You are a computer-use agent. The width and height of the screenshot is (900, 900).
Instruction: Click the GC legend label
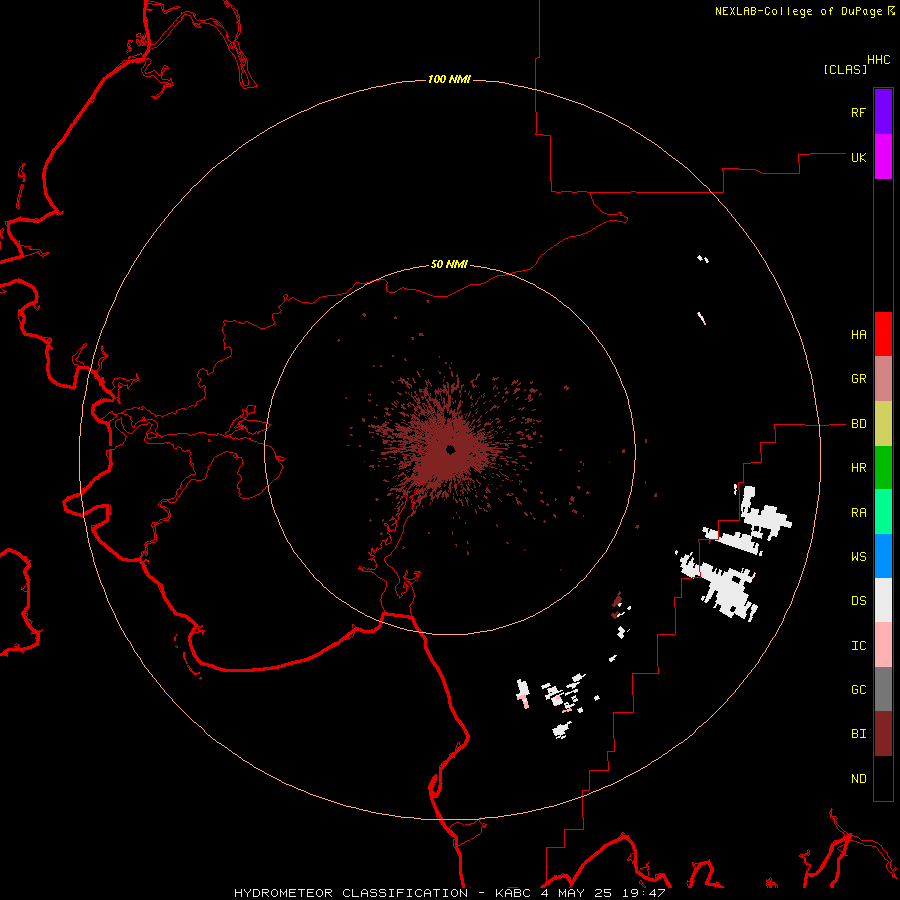pos(858,690)
